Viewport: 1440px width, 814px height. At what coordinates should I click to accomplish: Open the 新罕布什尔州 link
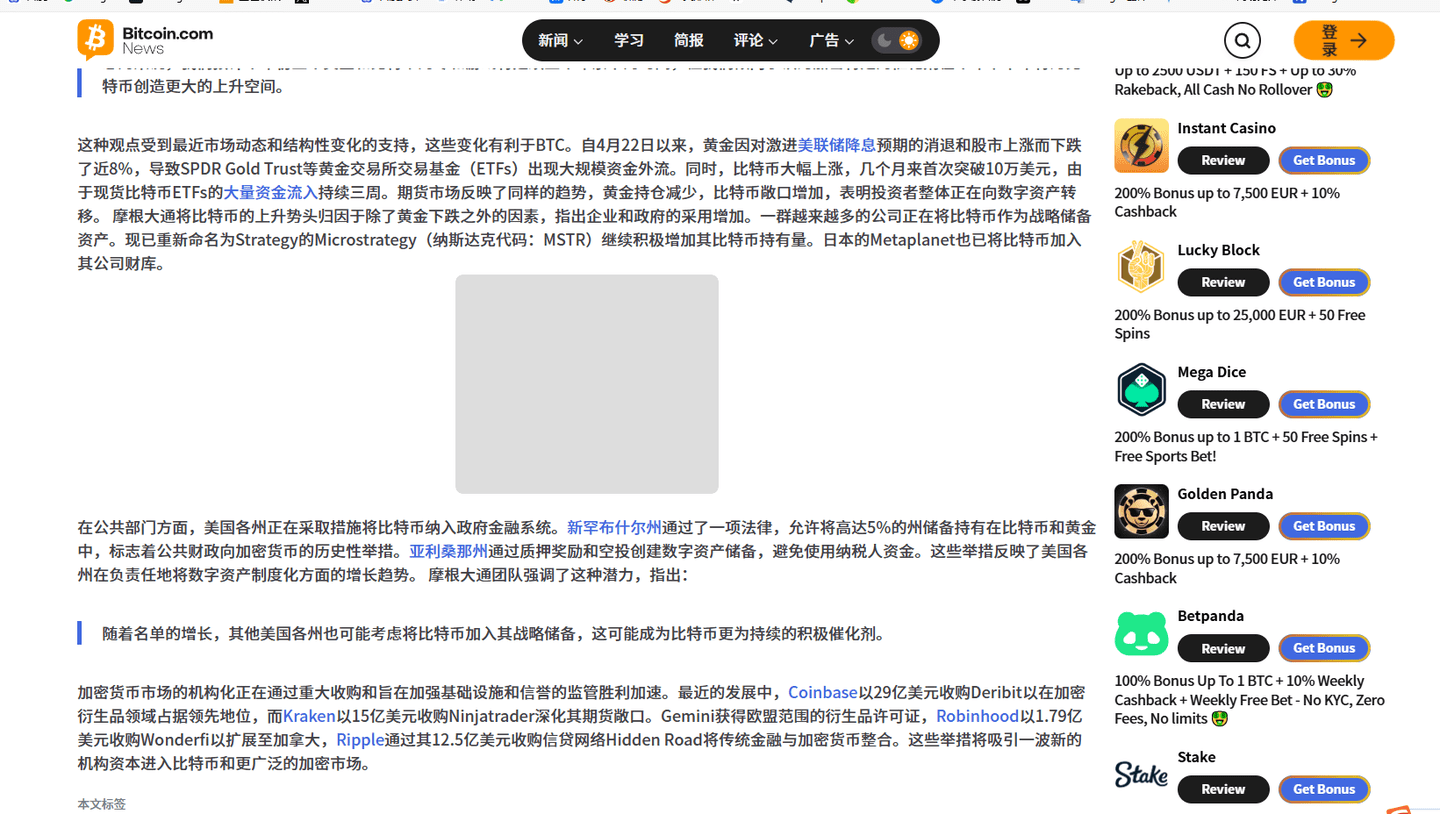[614, 527]
